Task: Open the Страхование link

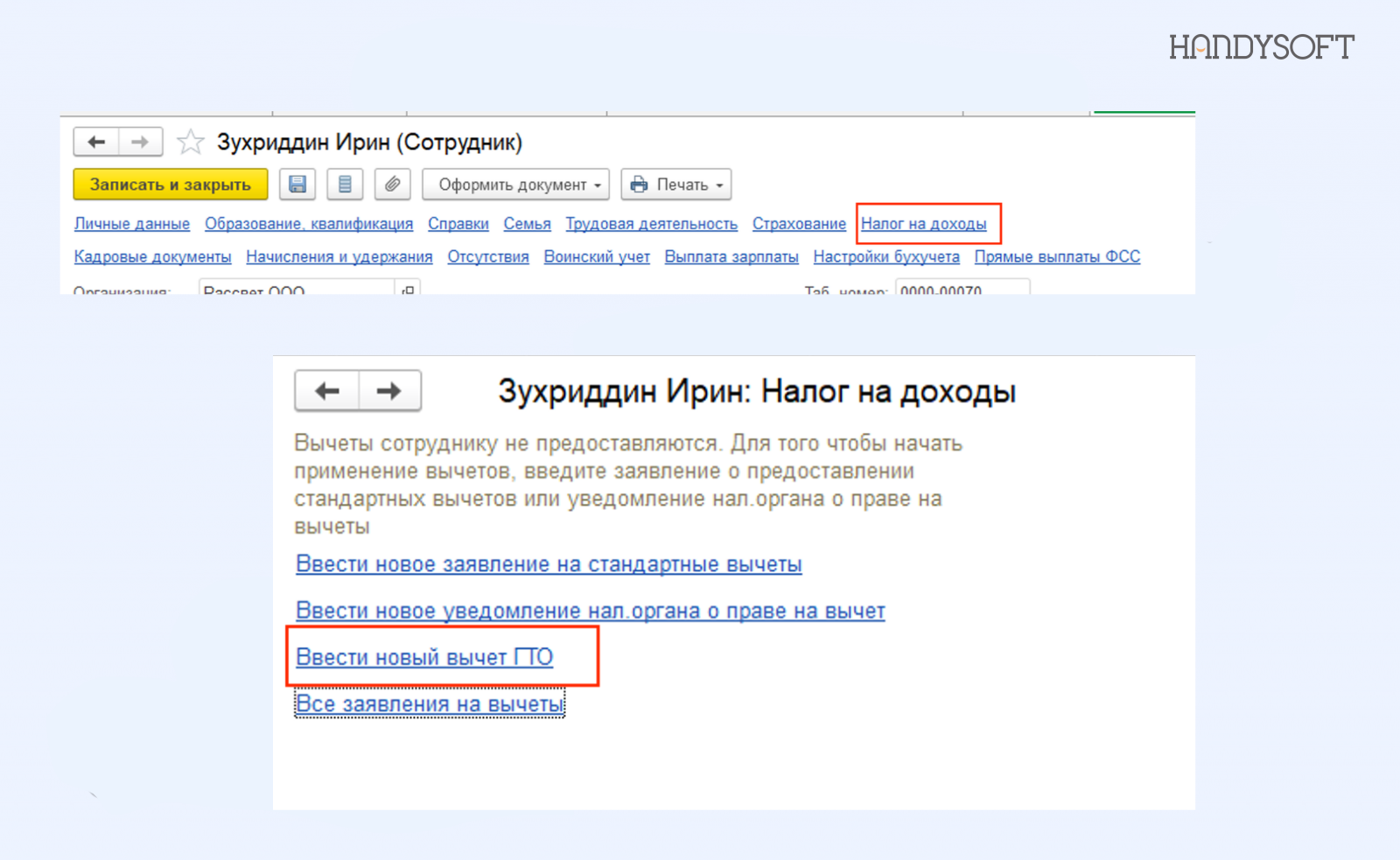Action: point(799,224)
